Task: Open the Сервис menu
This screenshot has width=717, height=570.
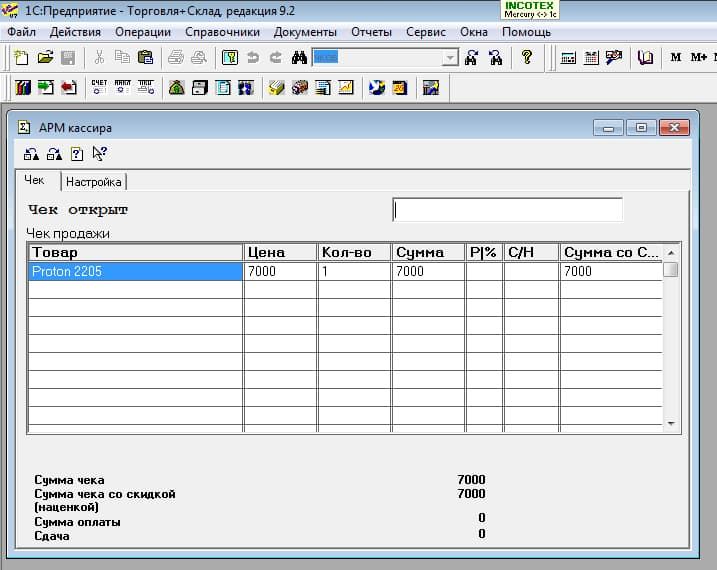Action: point(426,32)
